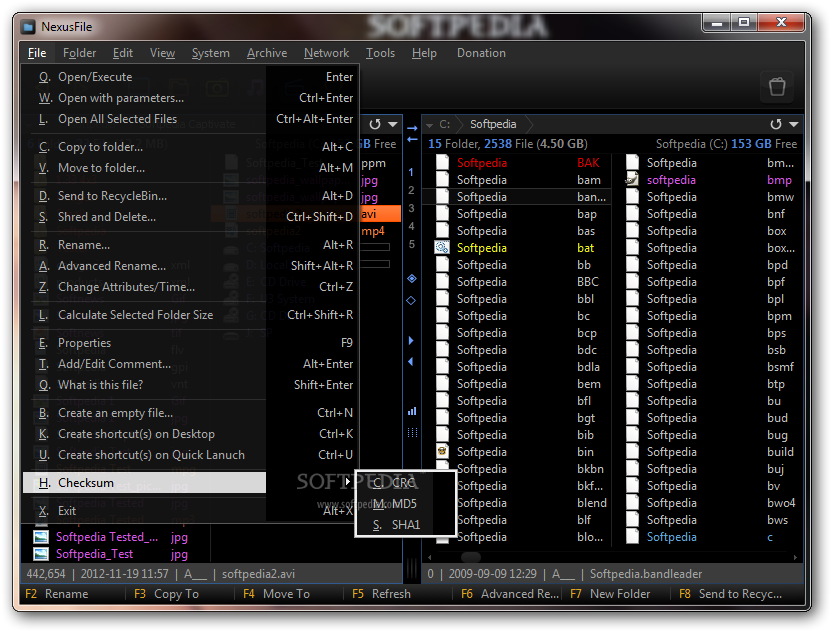This screenshot has width=832, height=632.
Task: Choose Copy to folder in File menu
Action: tap(190, 147)
